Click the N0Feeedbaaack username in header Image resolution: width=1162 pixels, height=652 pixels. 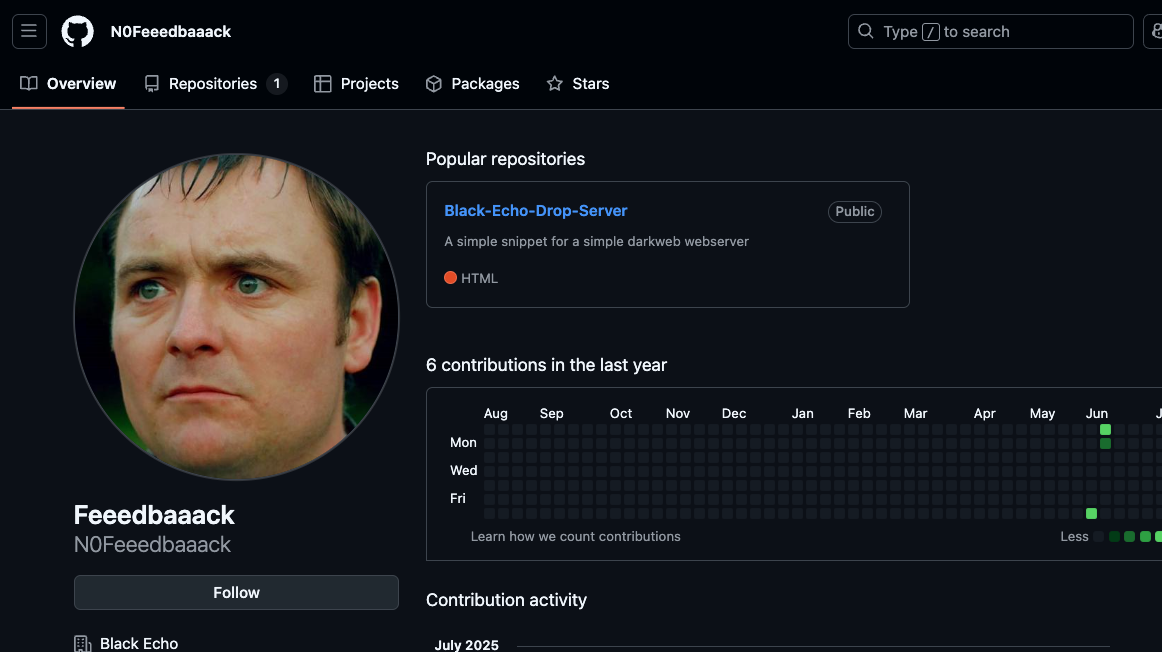tap(171, 32)
